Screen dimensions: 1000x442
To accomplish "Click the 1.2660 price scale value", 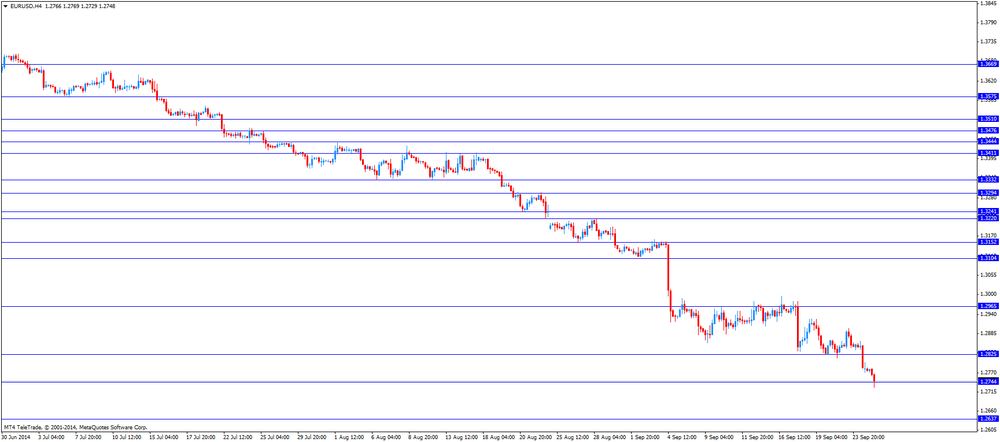I will (x=988, y=410).
